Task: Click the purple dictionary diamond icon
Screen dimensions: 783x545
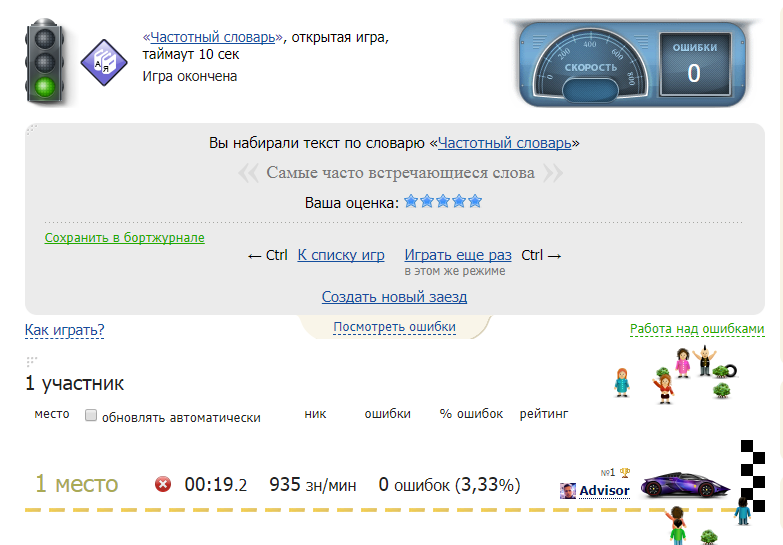Action: tap(104, 62)
